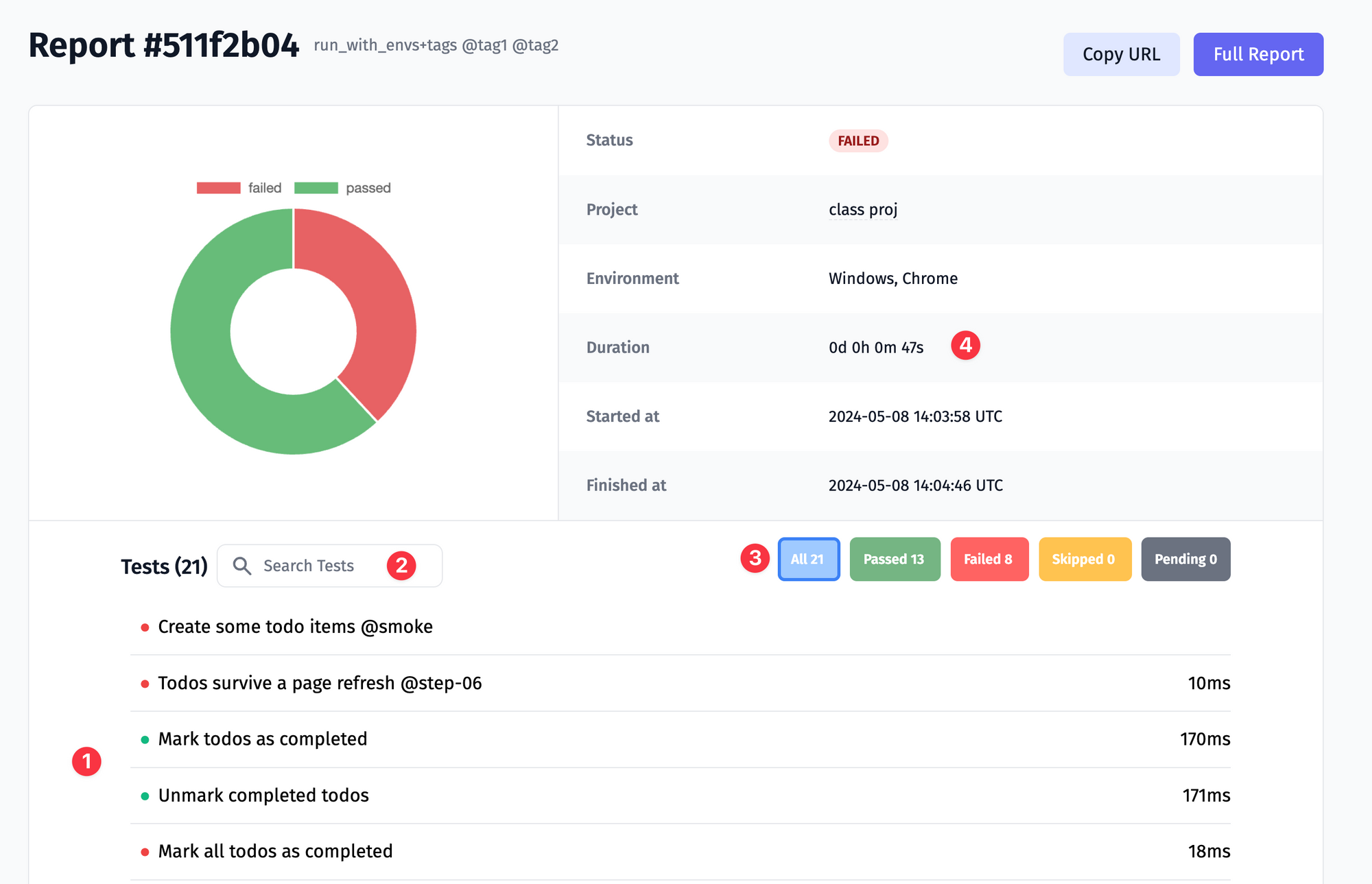Screen dimensions: 1372x884
Task: Click the 'Tests (21)' heading
Action: click(x=164, y=566)
